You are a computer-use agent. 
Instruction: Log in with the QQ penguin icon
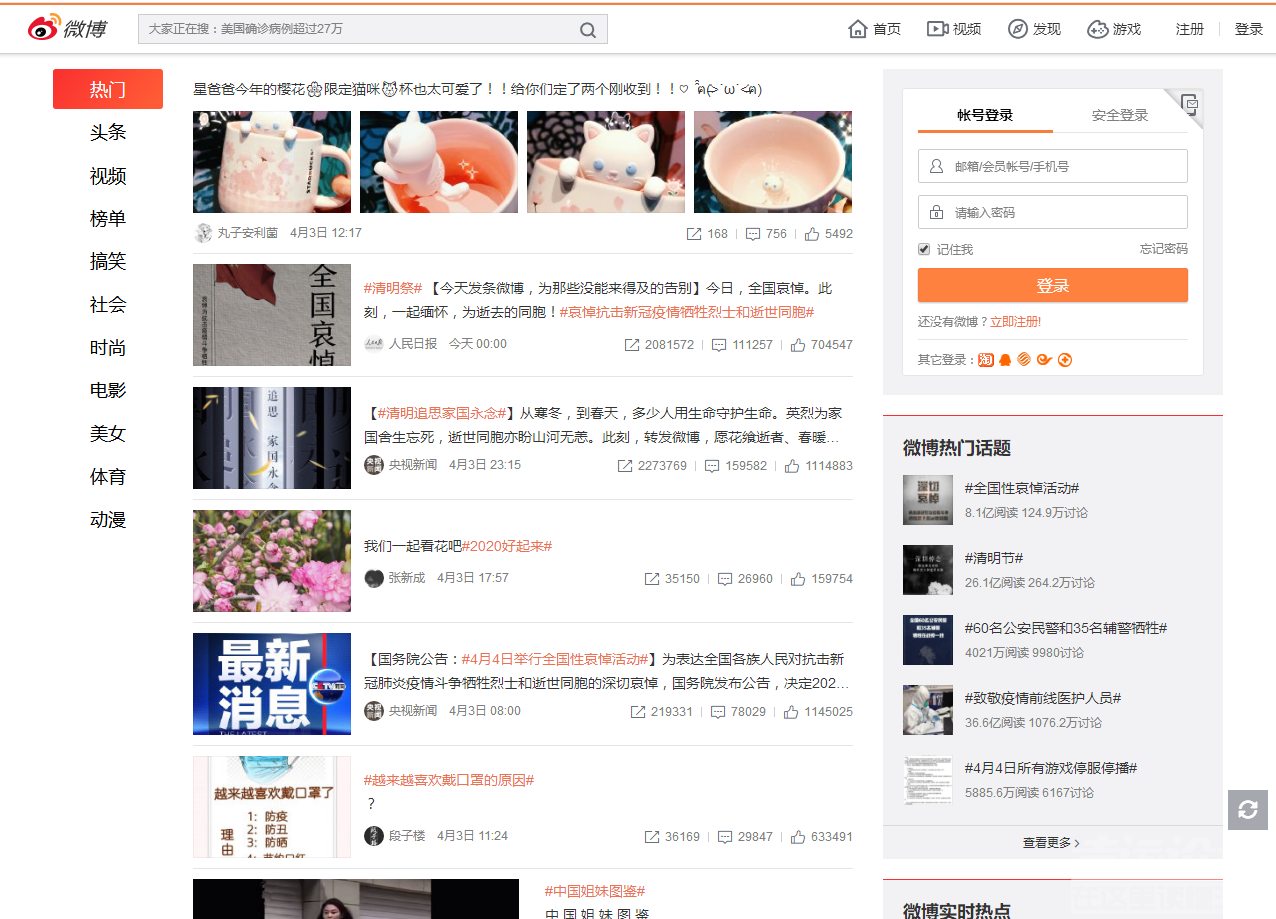point(1005,359)
